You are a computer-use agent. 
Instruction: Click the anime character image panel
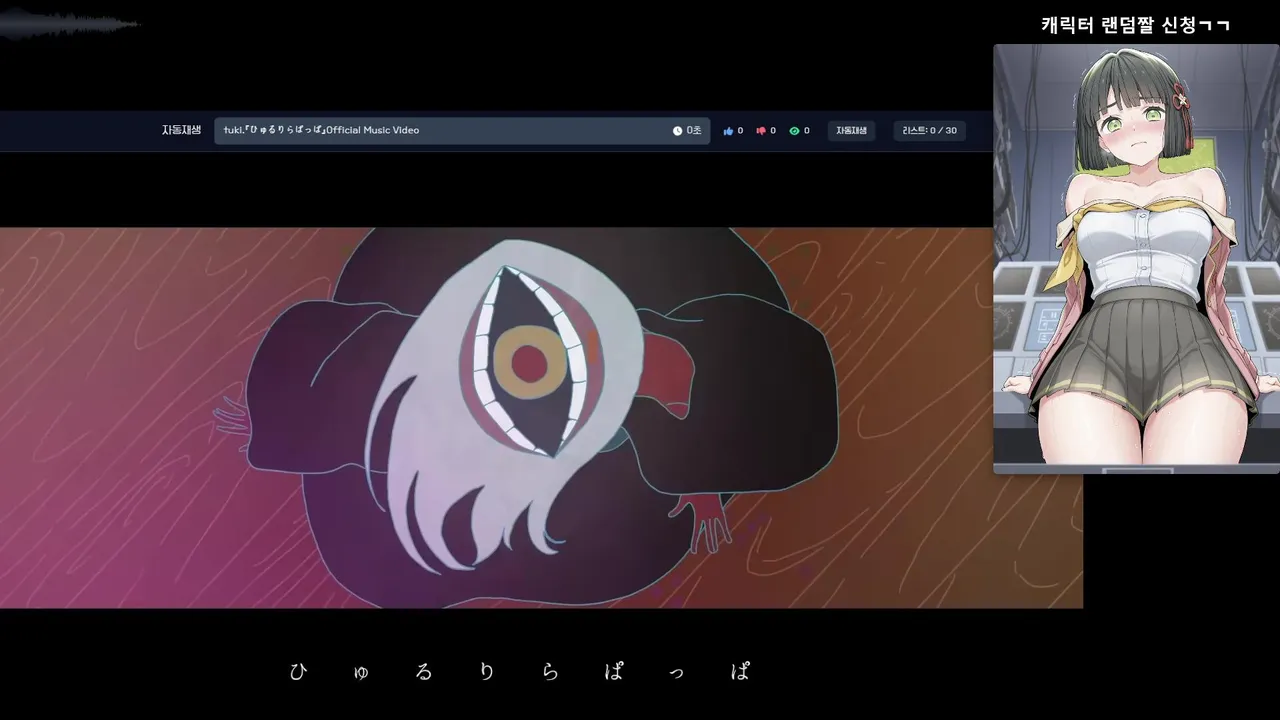point(1136,258)
